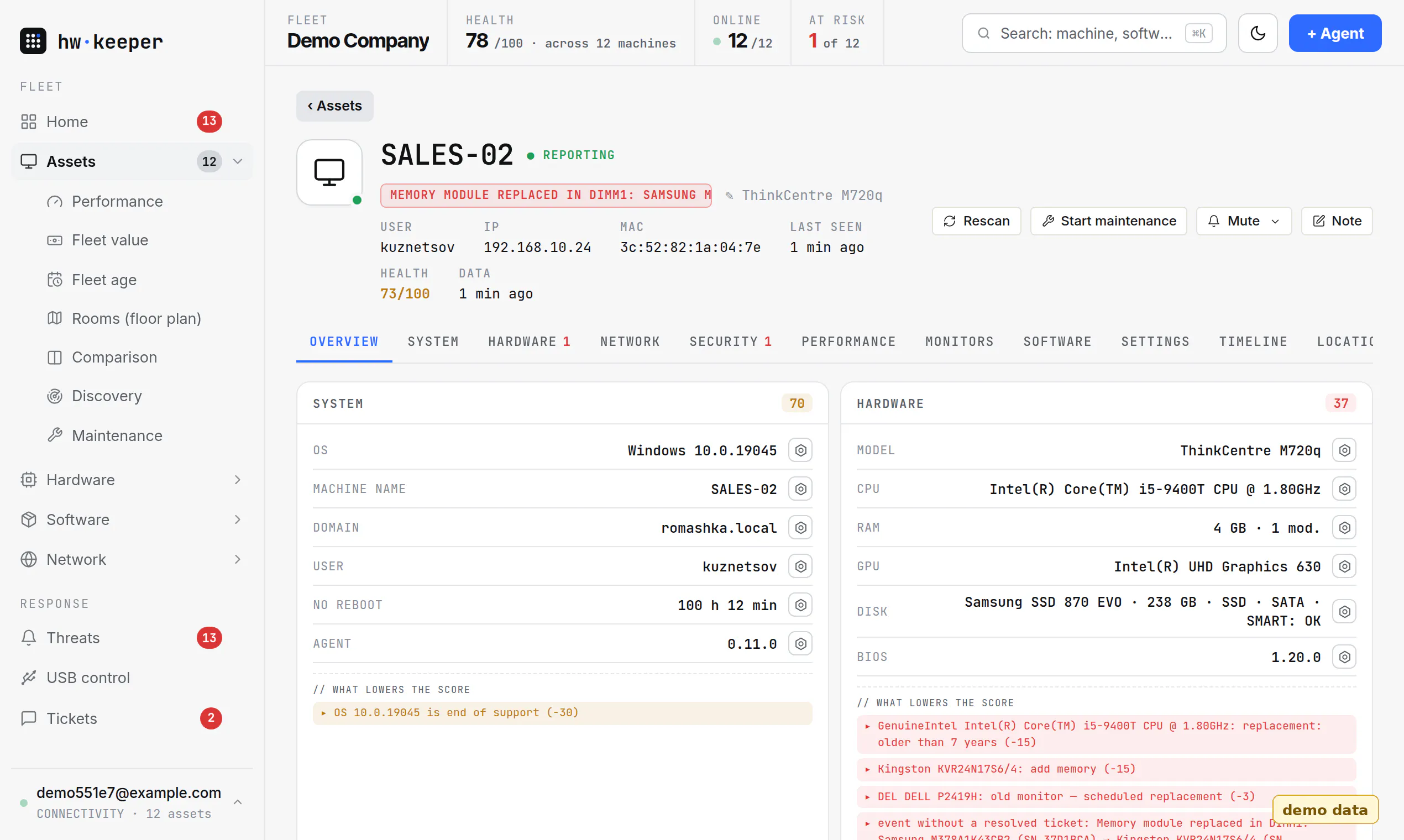The image size is (1404, 840).
Task: Open Threats bell item
Action: pyautogui.click(x=132, y=638)
